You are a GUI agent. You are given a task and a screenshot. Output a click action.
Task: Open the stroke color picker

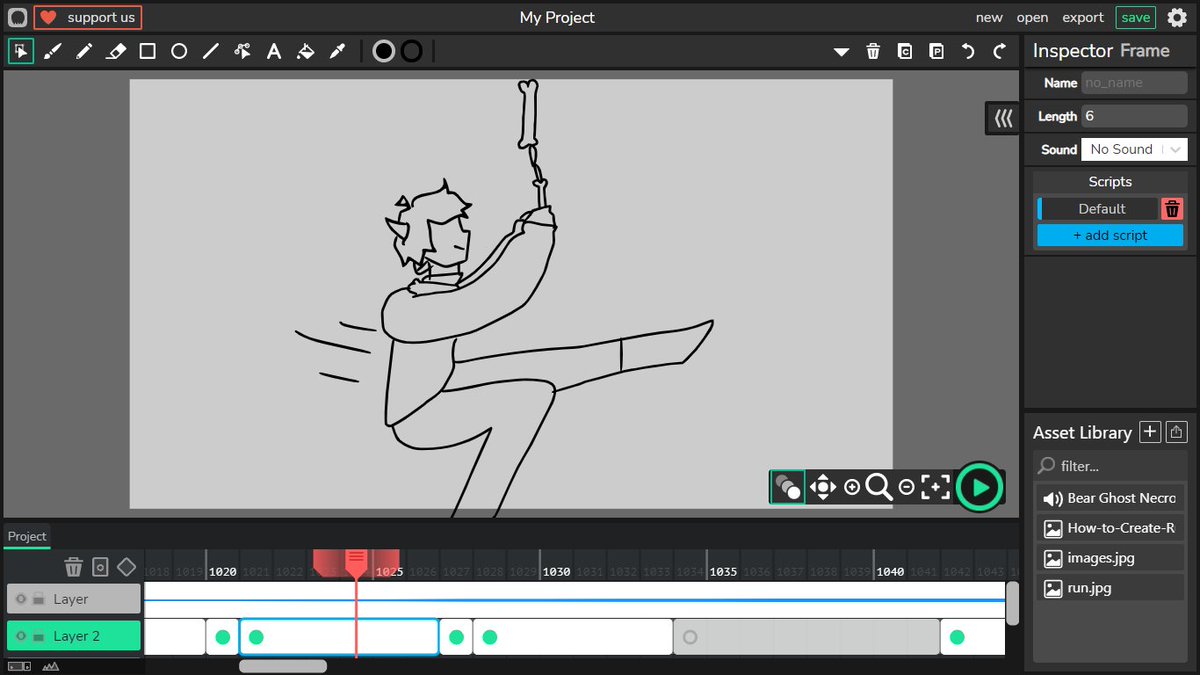411,51
